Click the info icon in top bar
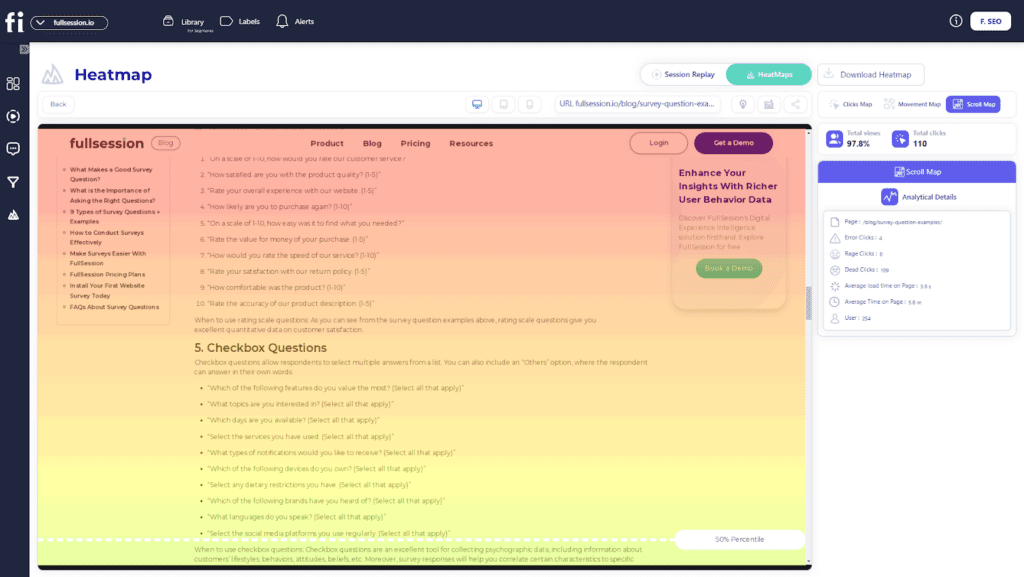The width and height of the screenshot is (1024, 577). [955, 21]
